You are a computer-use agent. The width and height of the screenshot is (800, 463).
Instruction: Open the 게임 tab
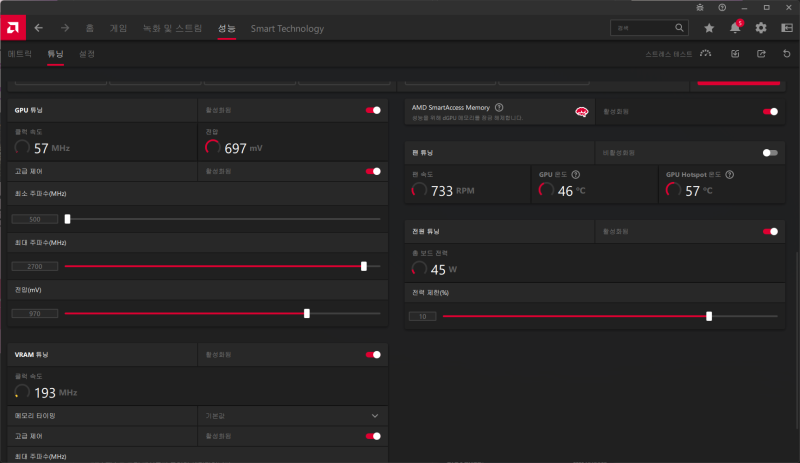click(x=118, y=29)
